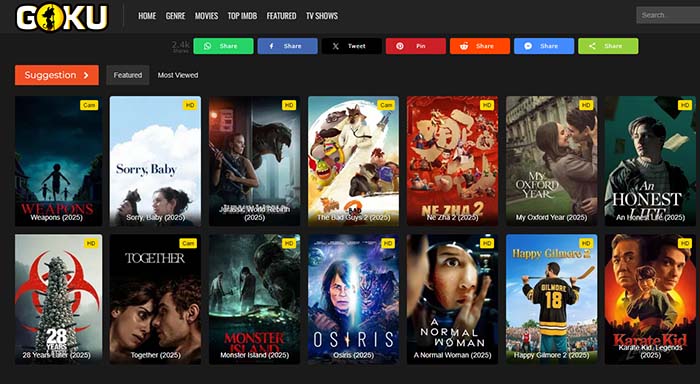Click the Cam badge on Weapons poster

click(89, 105)
